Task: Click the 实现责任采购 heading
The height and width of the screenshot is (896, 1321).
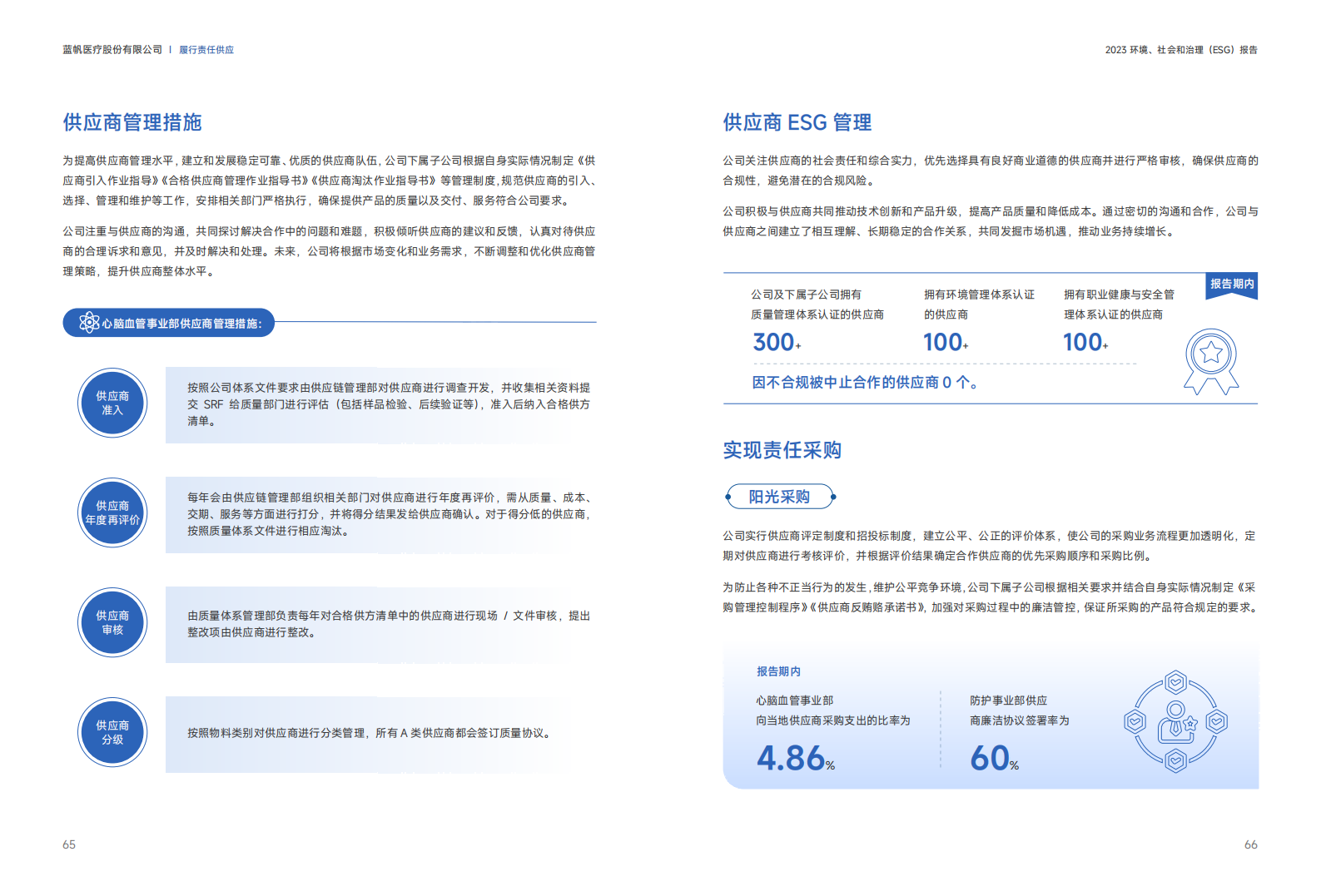Action: point(782,450)
